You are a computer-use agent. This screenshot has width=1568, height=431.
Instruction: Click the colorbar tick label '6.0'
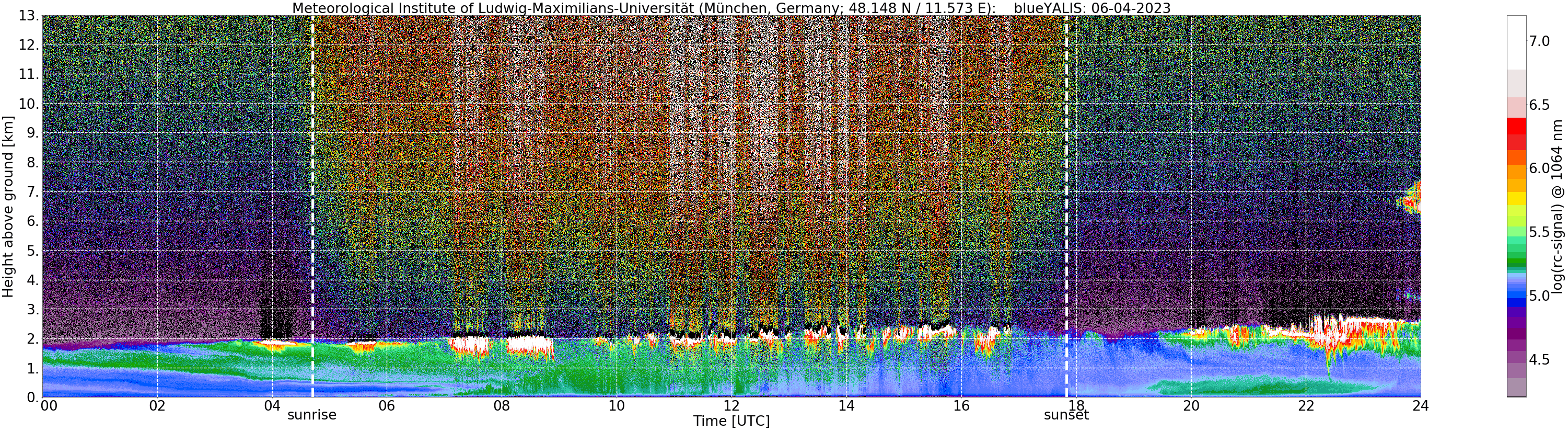1539,168
